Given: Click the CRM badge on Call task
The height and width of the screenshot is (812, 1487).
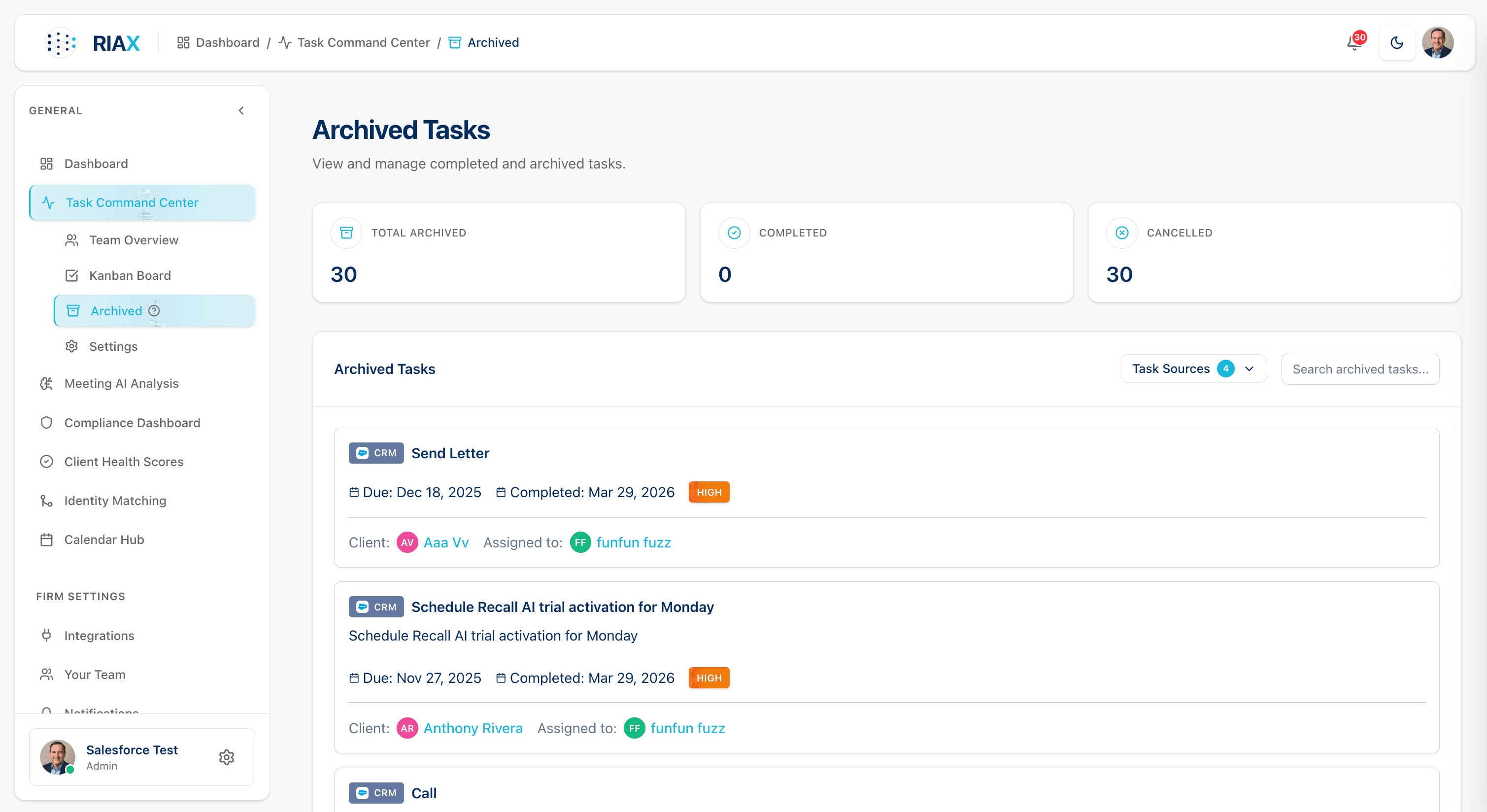Looking at the screenshot, I should coord(376,794).
